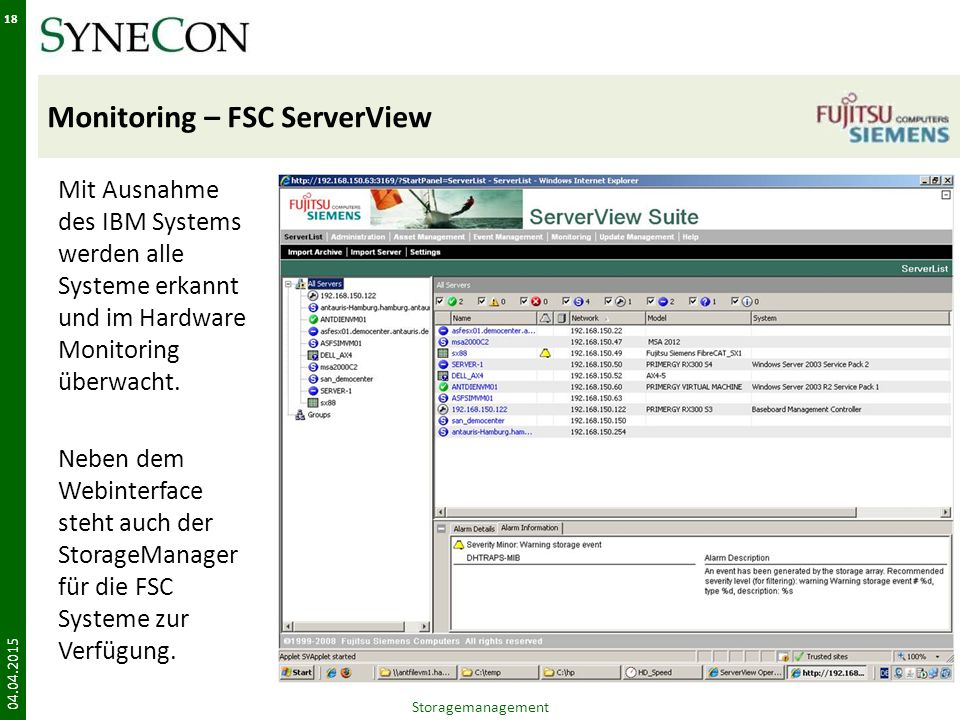The height and width of the screenshot is (720, 960).
Task: Click the alarm bell column header icon
Action: click(545, 318)
